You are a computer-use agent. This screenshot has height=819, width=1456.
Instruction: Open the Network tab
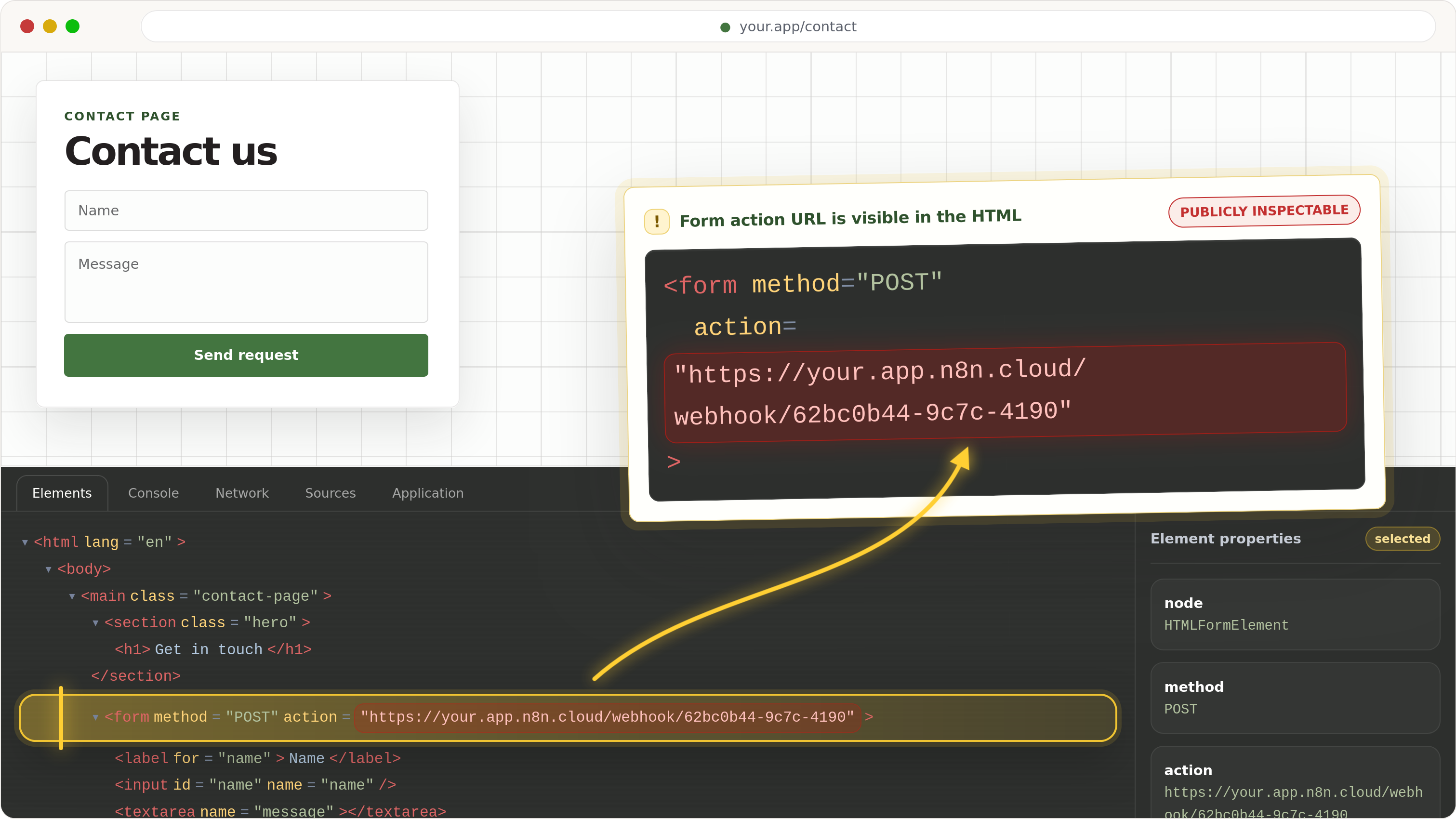[242, 493]
